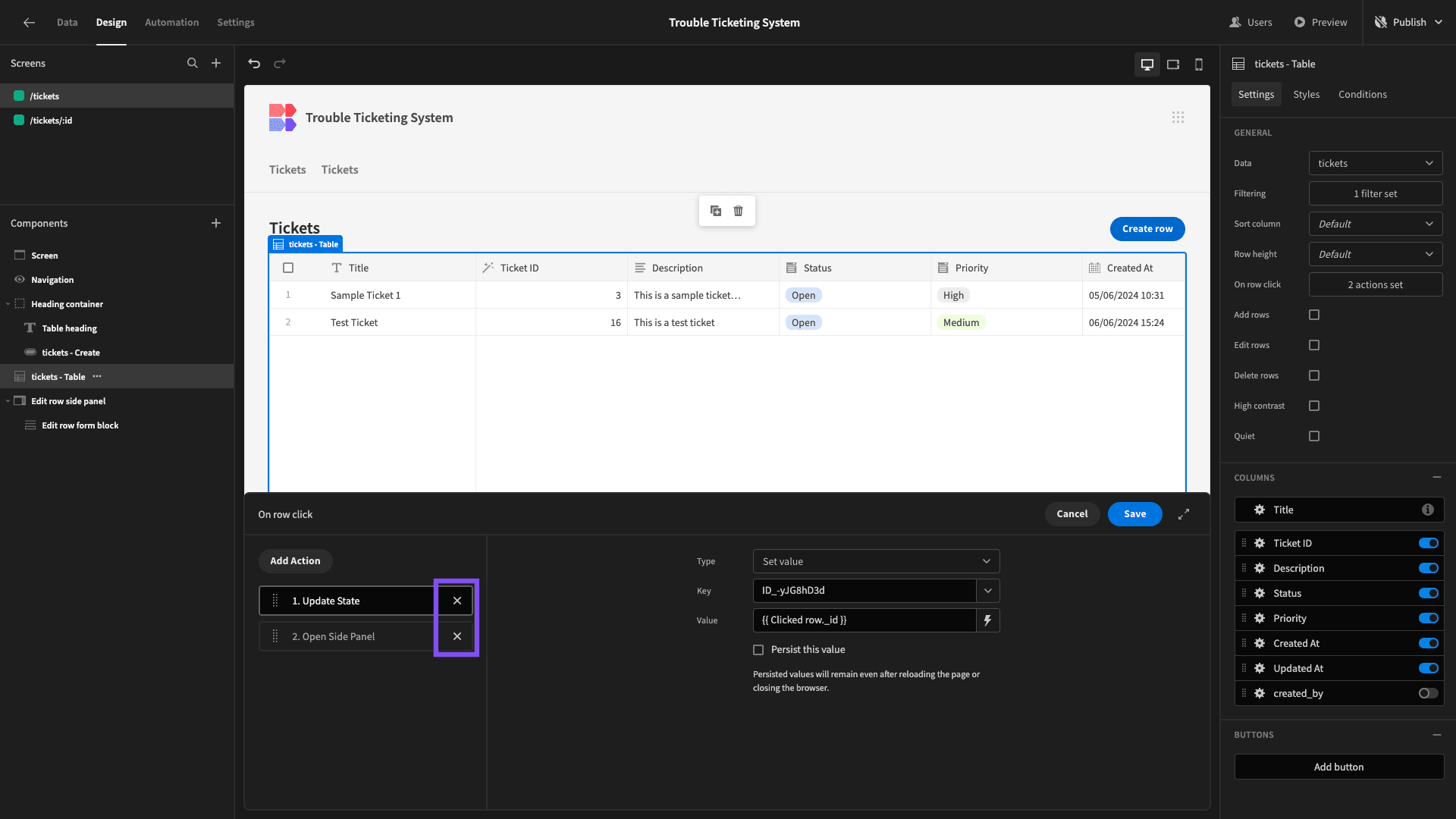1456x819 pixels.
Task: Toggle off the Ticket ID column
Action: pos(1429,543)
